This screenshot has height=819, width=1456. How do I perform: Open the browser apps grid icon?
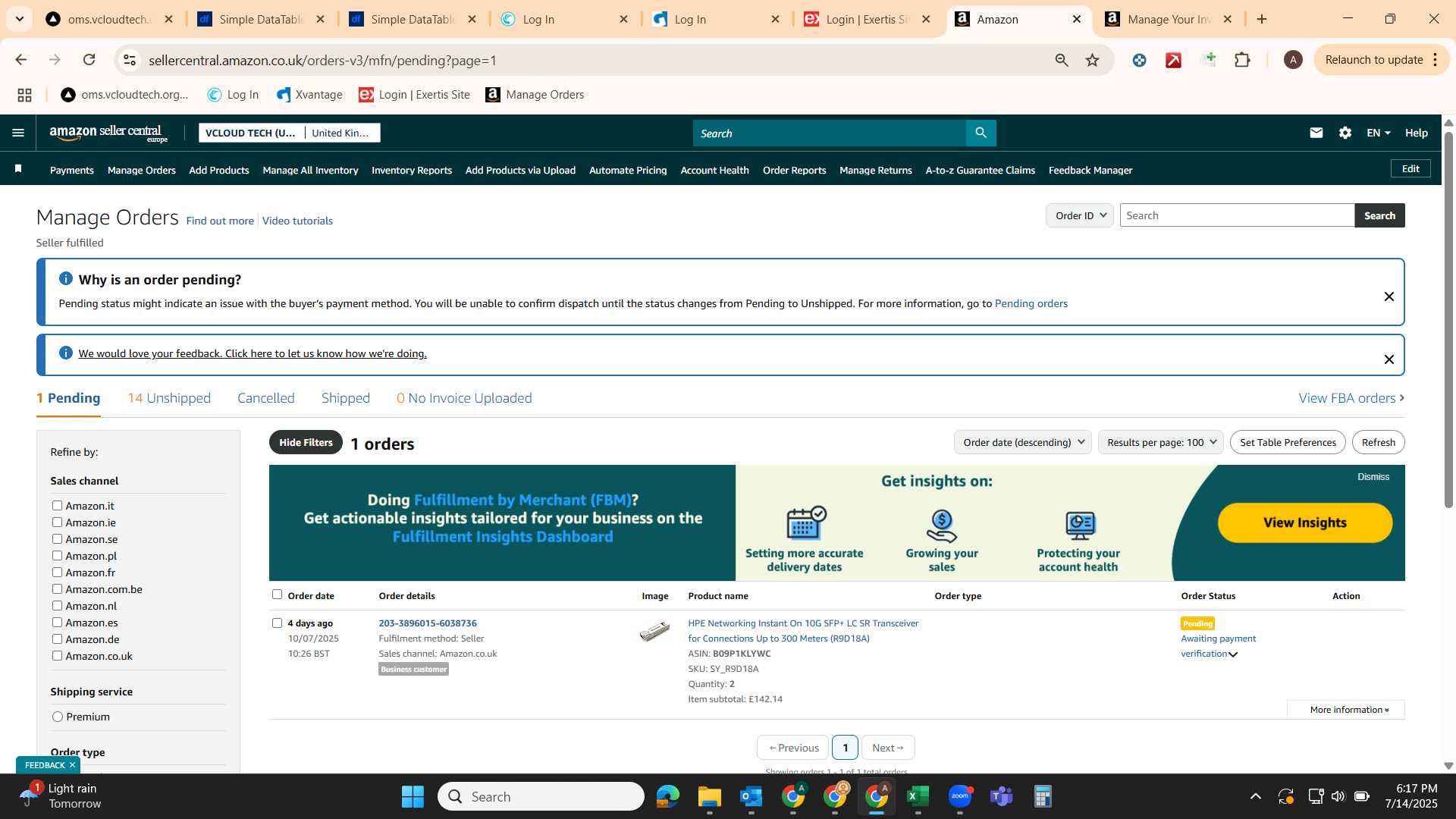tap(24, 95)
